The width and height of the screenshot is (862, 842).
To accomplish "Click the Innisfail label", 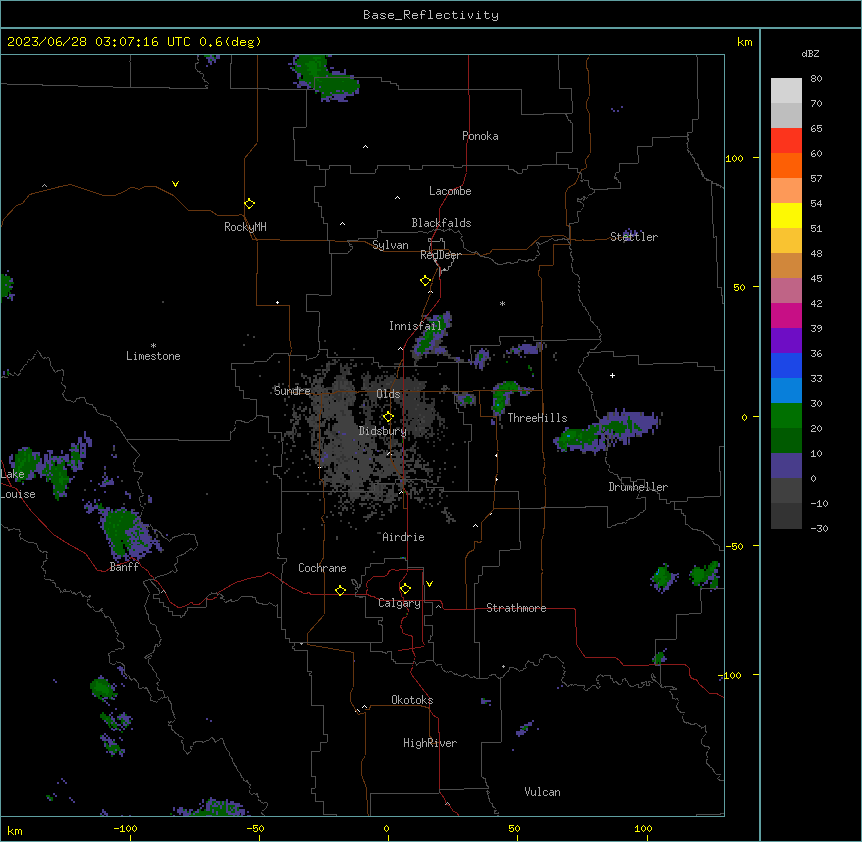I will click(x=415, y=326).
